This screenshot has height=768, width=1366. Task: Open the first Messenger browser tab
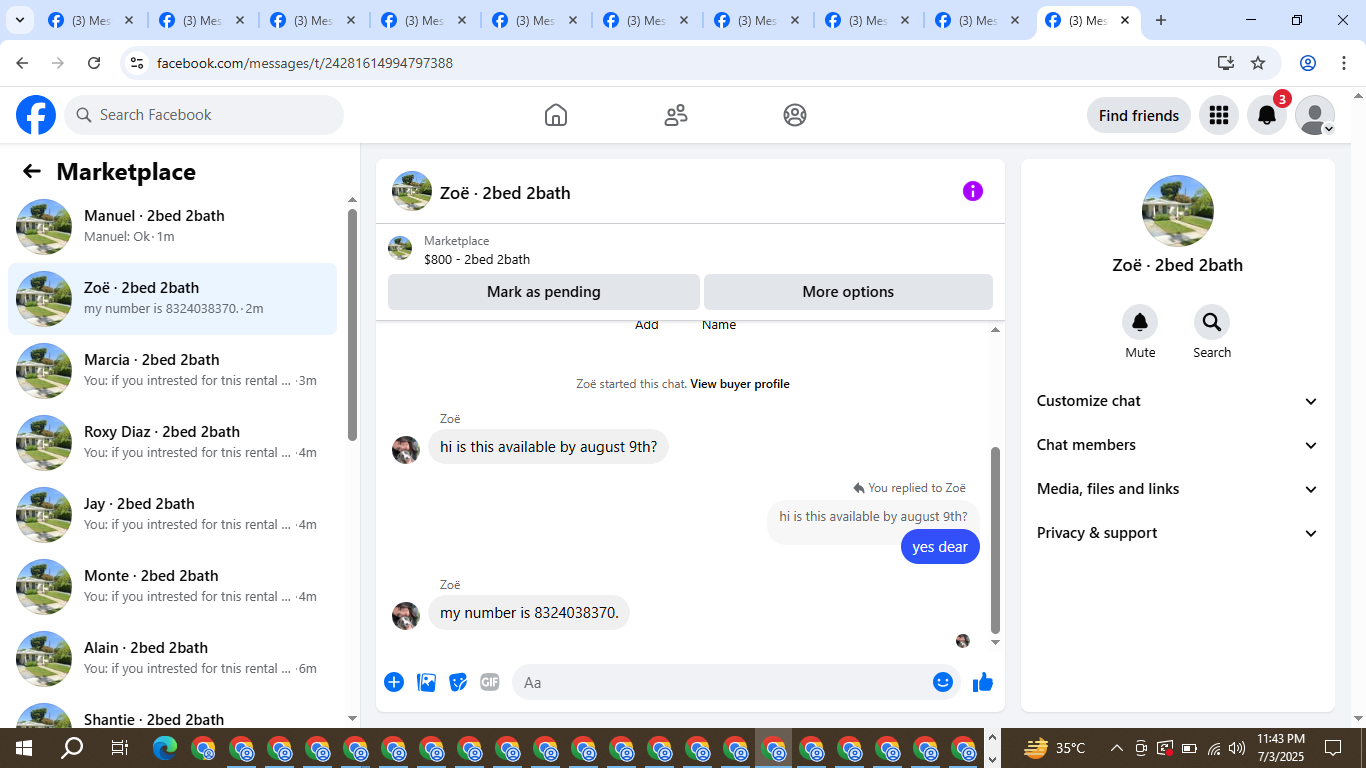(x=92, y=20)
